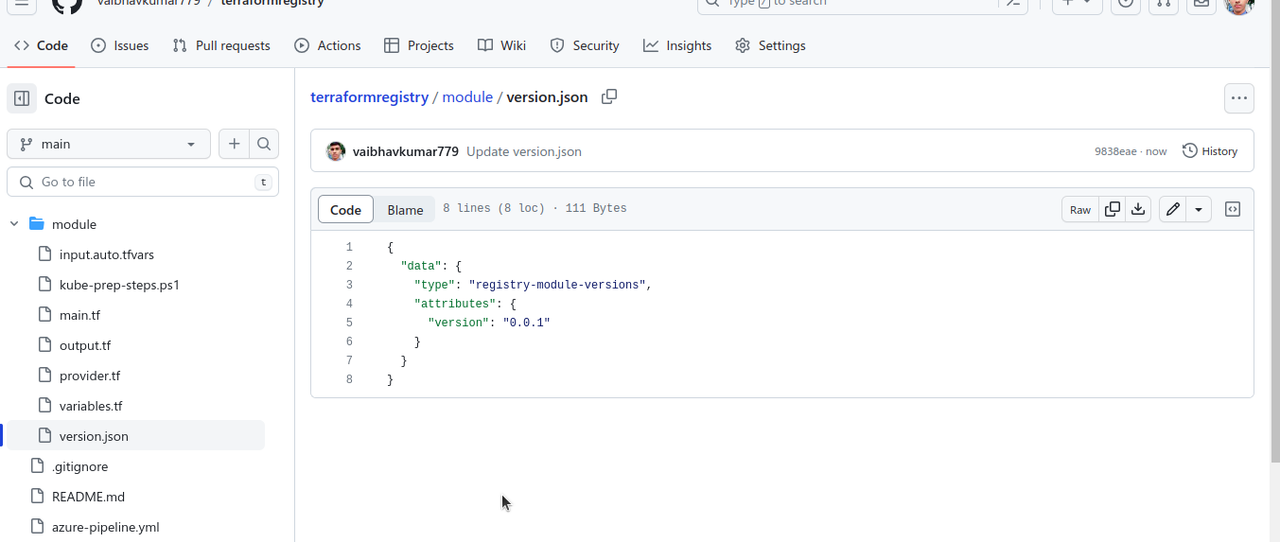Open the Pull requests tab
This screenshot has width=1280, height=542.
click(221, 46)
